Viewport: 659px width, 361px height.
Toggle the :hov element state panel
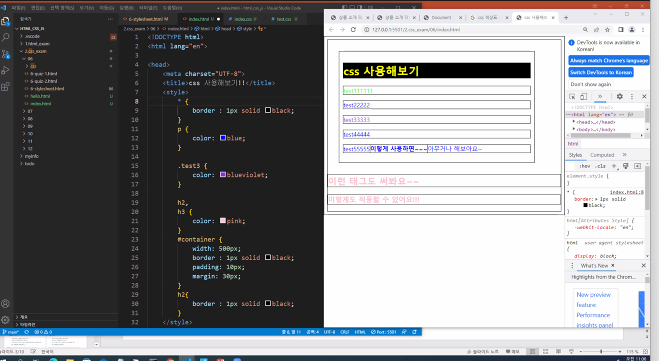(585, 166)
